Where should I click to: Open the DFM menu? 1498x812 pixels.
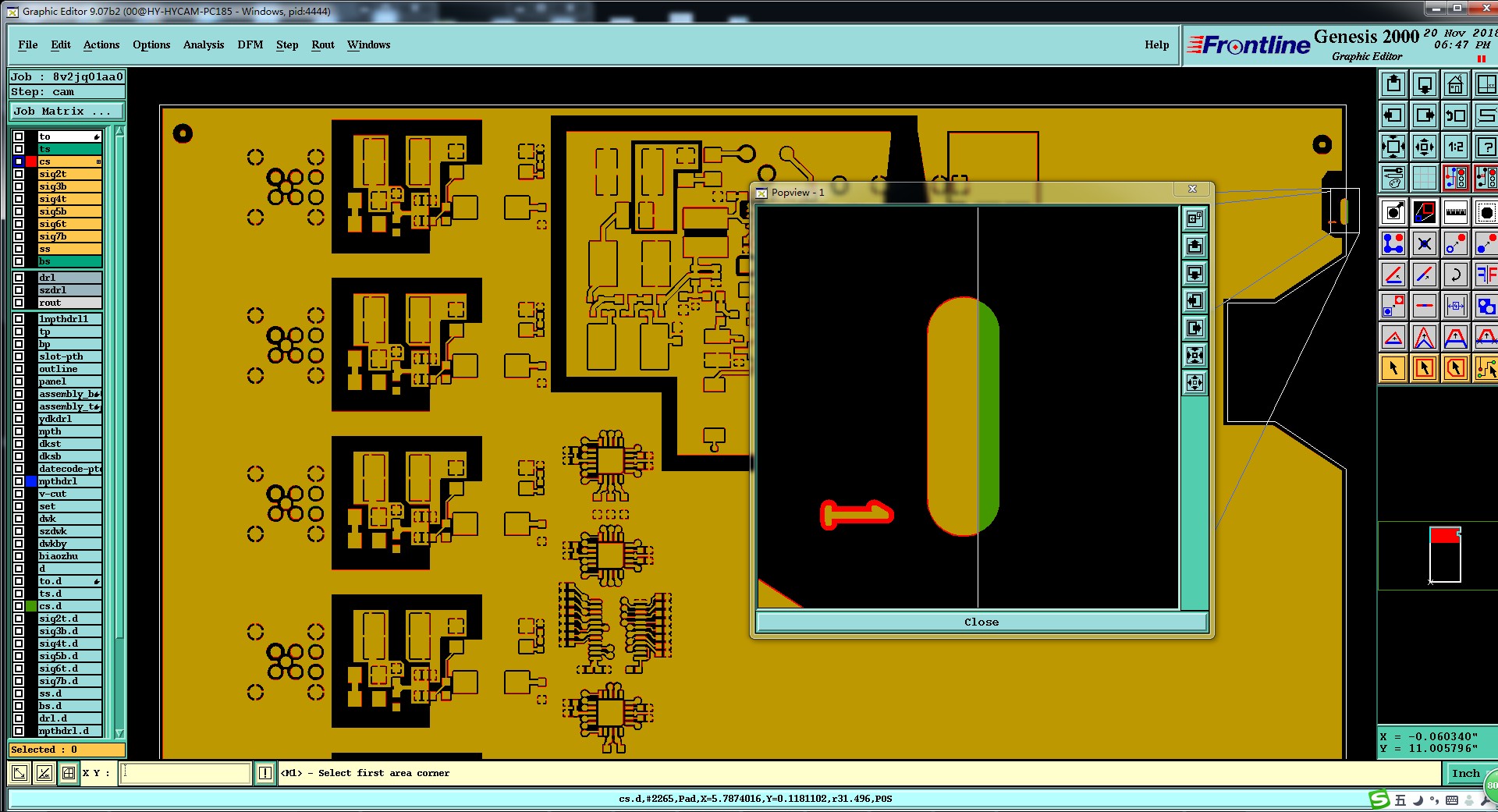250,44
